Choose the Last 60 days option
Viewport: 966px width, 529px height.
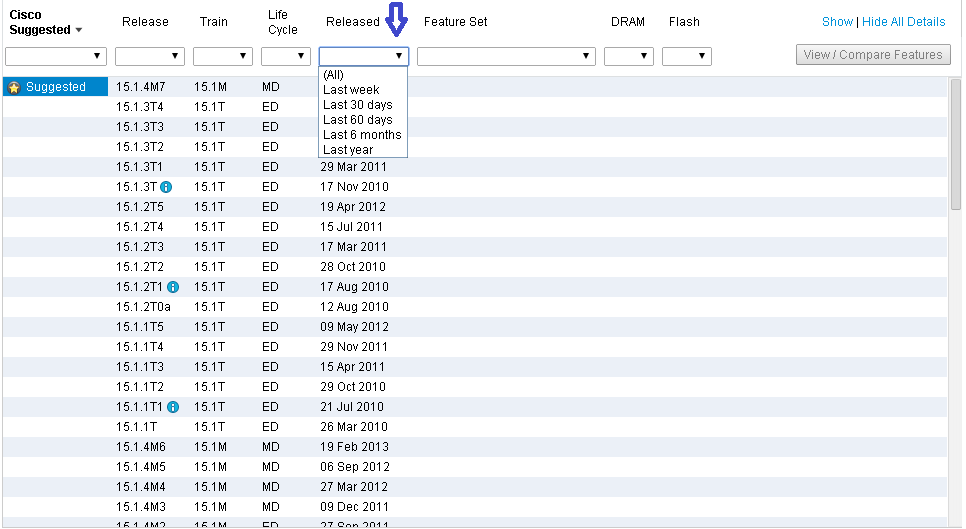coord(357,119)
